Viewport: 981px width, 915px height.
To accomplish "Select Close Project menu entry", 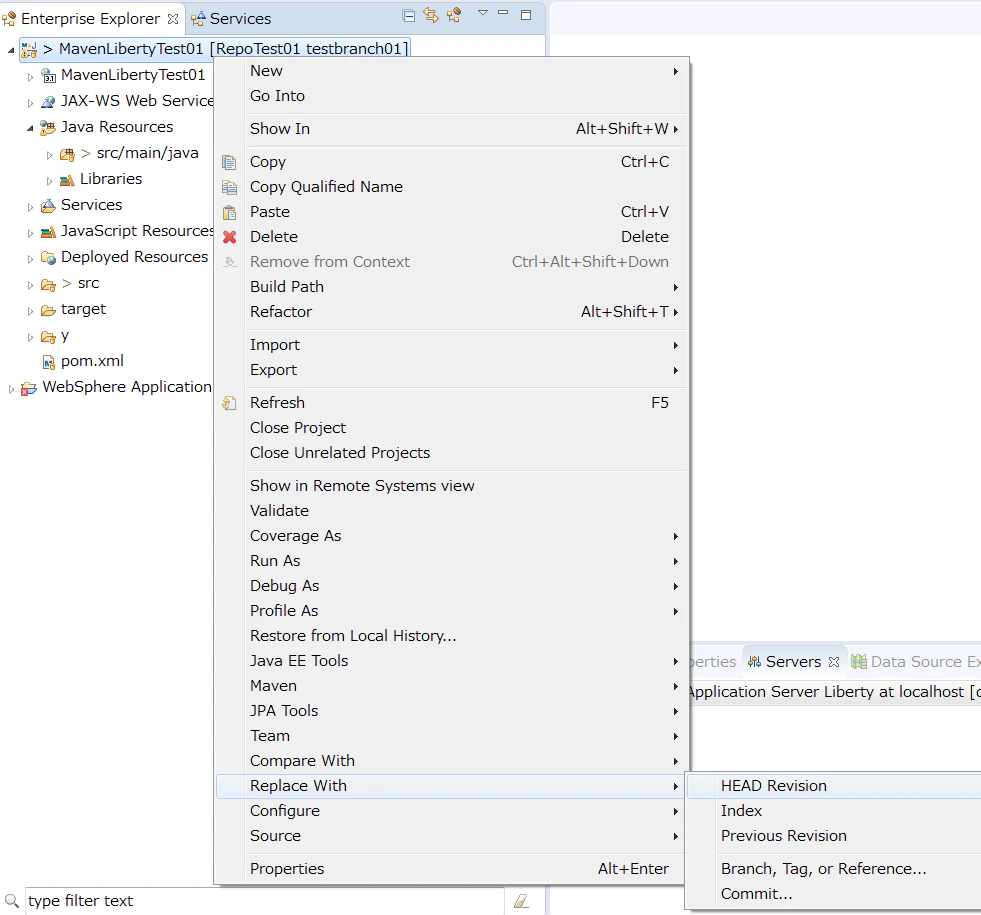I will pyautogui.click(x=451, y=428).
